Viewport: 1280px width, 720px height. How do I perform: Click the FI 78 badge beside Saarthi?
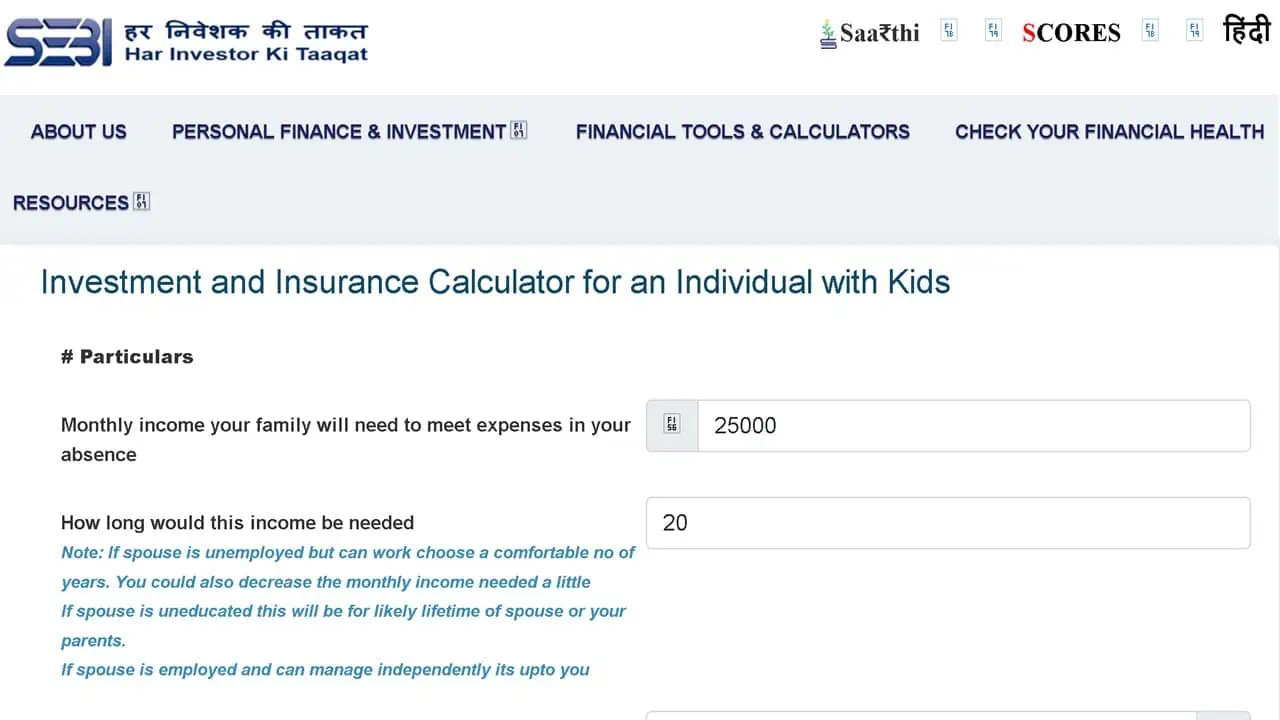pos(947,29)
